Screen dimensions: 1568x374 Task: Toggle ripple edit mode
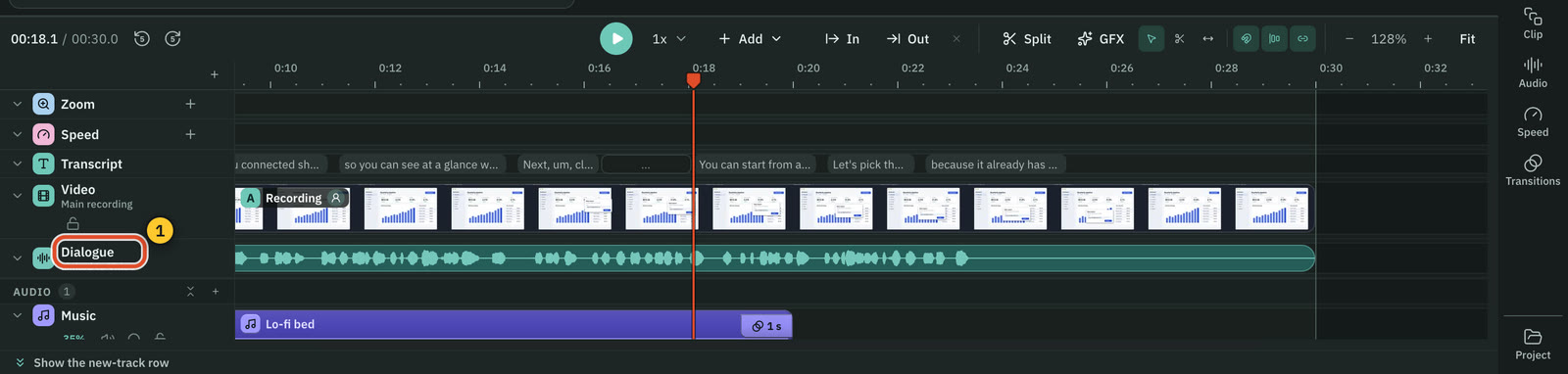[x=1274, y=39]
